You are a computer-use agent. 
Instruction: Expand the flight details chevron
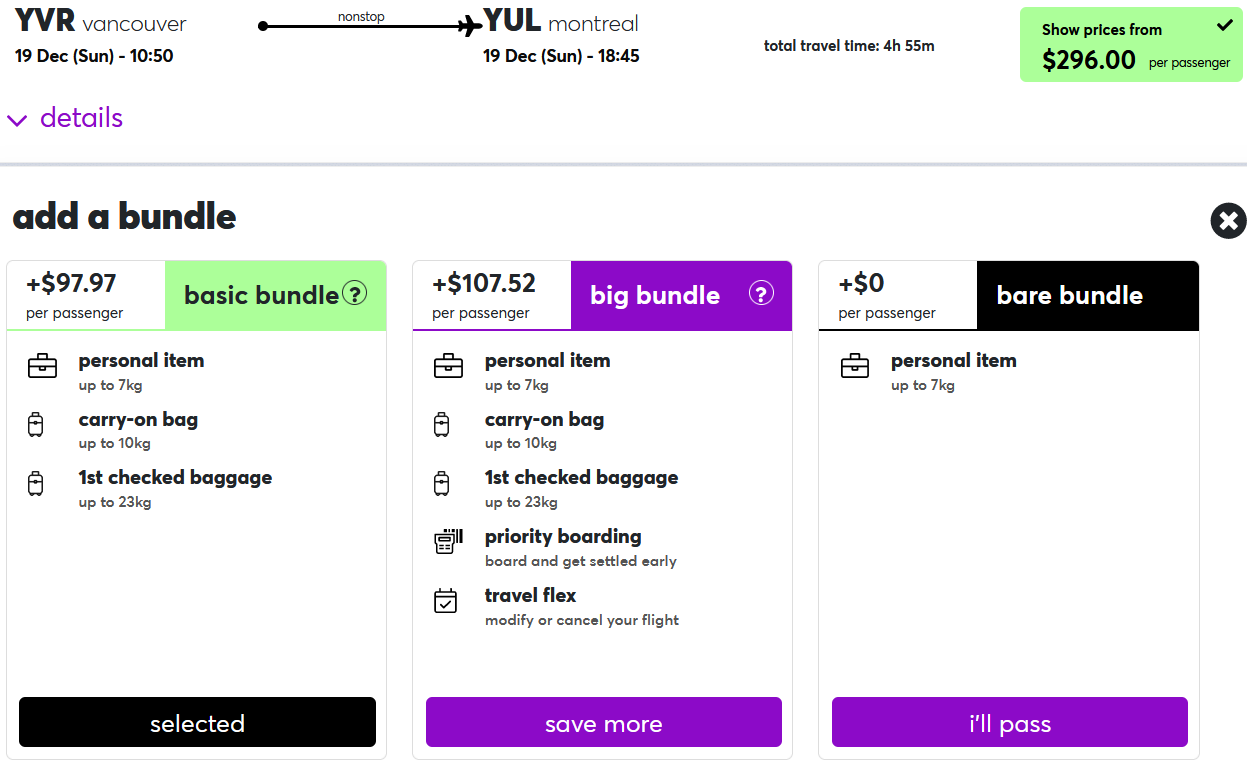click(17, 121)
